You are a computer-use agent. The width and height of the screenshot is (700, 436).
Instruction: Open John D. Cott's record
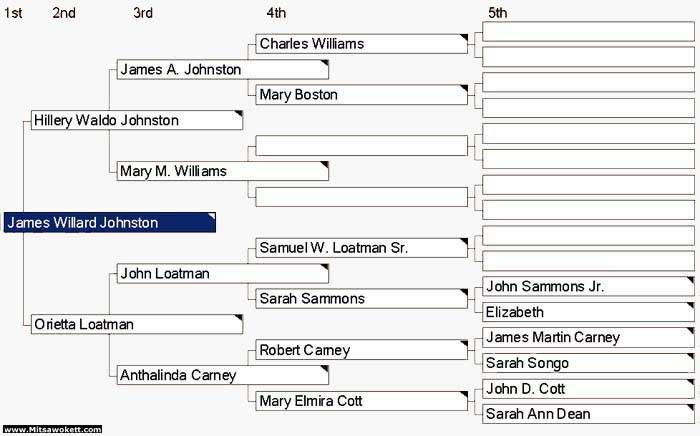588,388
